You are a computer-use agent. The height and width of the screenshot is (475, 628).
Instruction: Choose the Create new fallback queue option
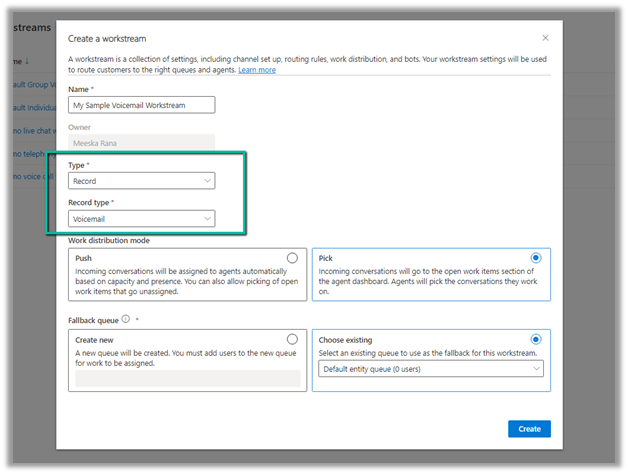[x=292, y=339]
